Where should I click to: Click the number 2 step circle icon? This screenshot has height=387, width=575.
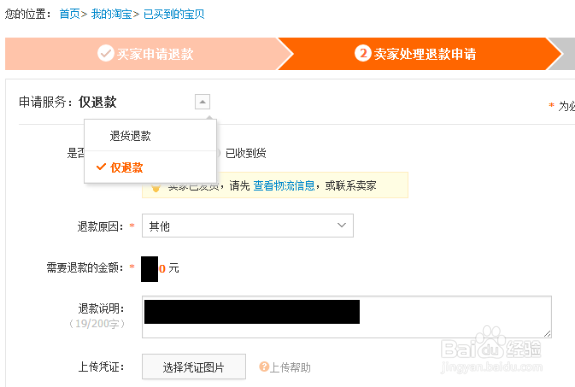coord(363,53)
